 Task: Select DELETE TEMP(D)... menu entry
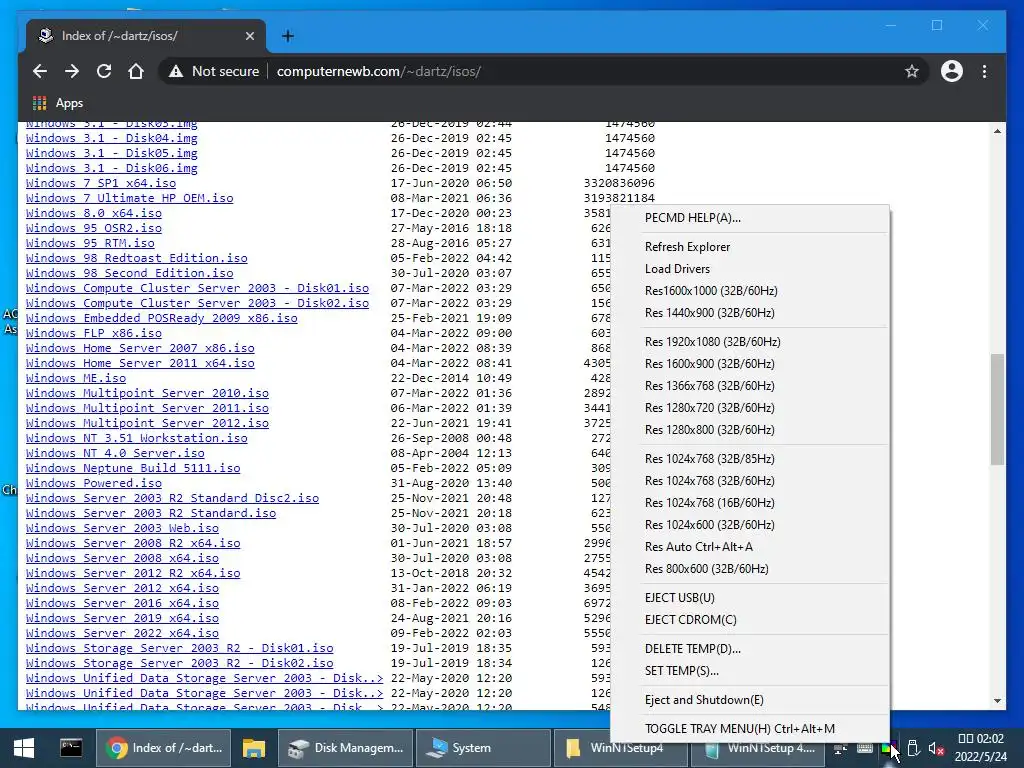pyautogui.click(x=750, y=648)
